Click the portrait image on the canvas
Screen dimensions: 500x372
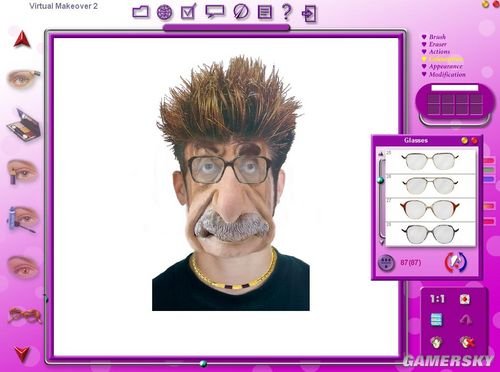coord(231,184)
